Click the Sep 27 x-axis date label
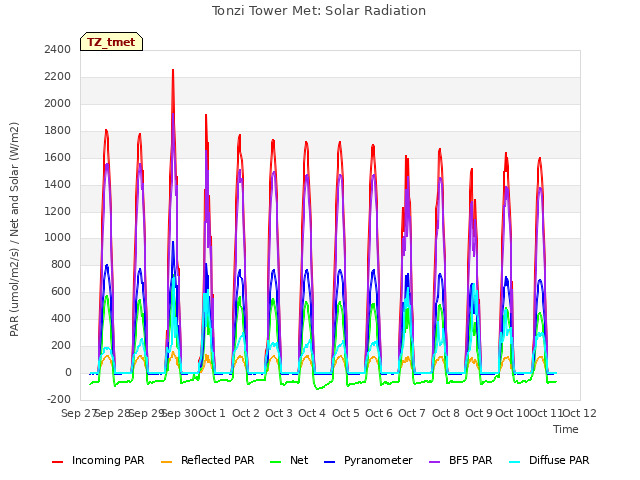 point(78,413)
